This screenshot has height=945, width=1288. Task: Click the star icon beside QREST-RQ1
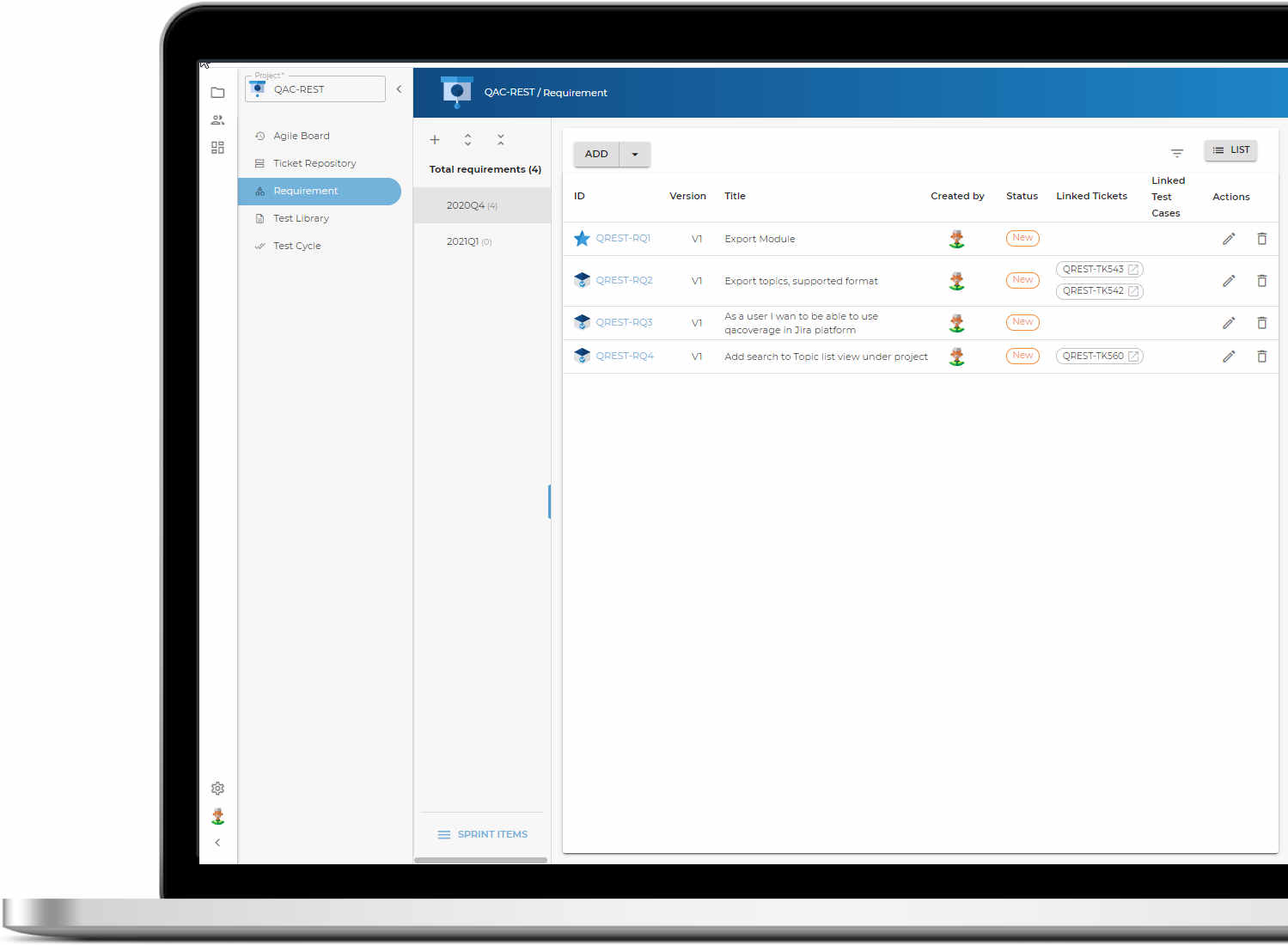click(582, 238)
